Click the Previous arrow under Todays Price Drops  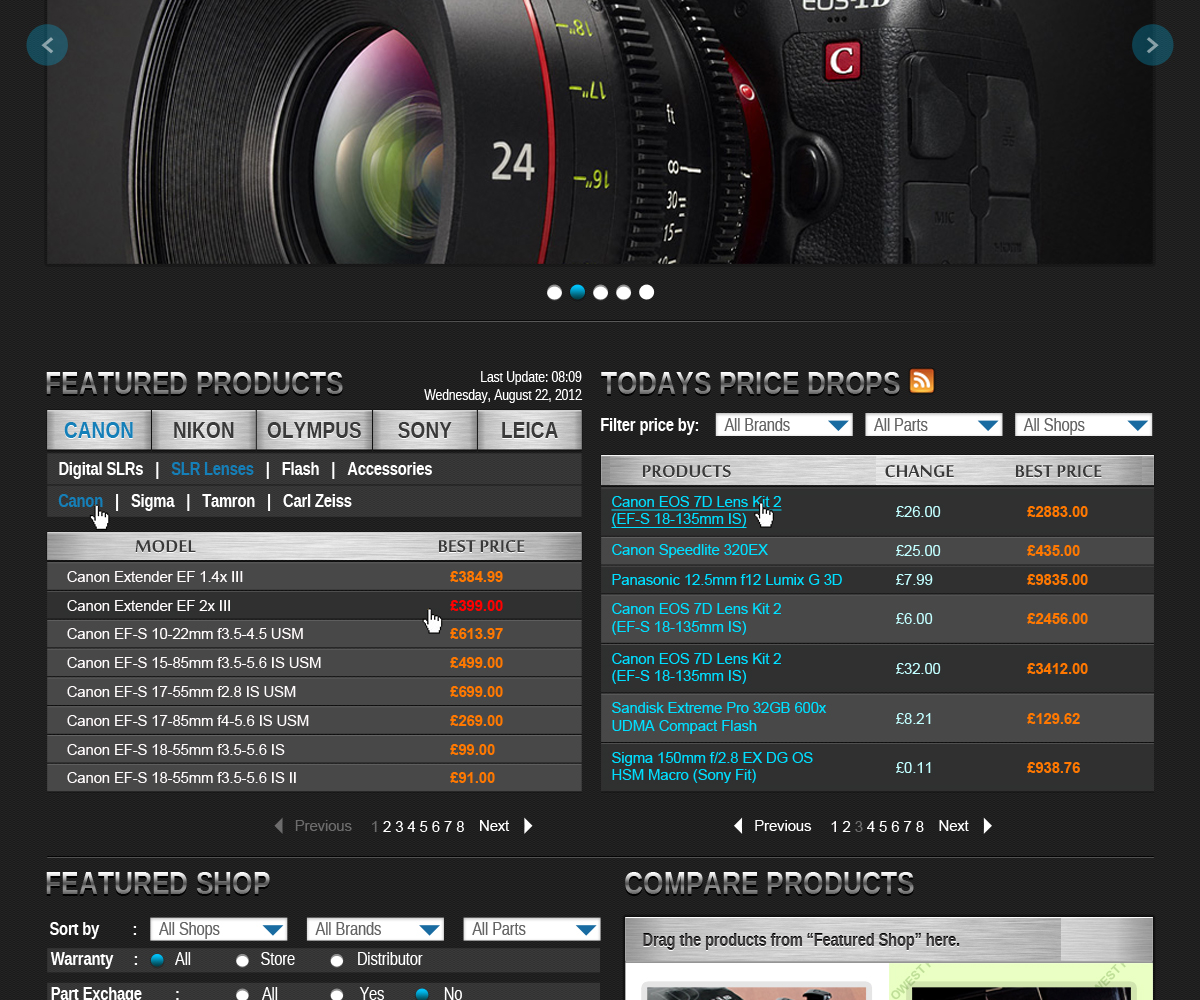[x=738, y=826]
